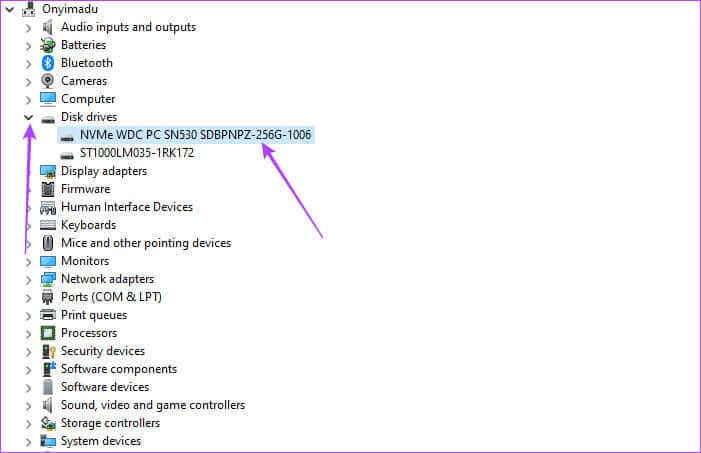
Task: Select the Human Interface Devices label
Action: tap(127, 207)
